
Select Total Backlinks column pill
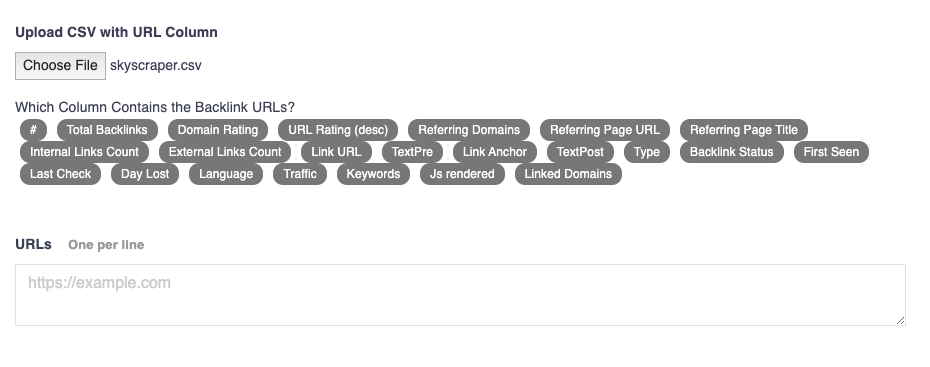click(107, 130)
